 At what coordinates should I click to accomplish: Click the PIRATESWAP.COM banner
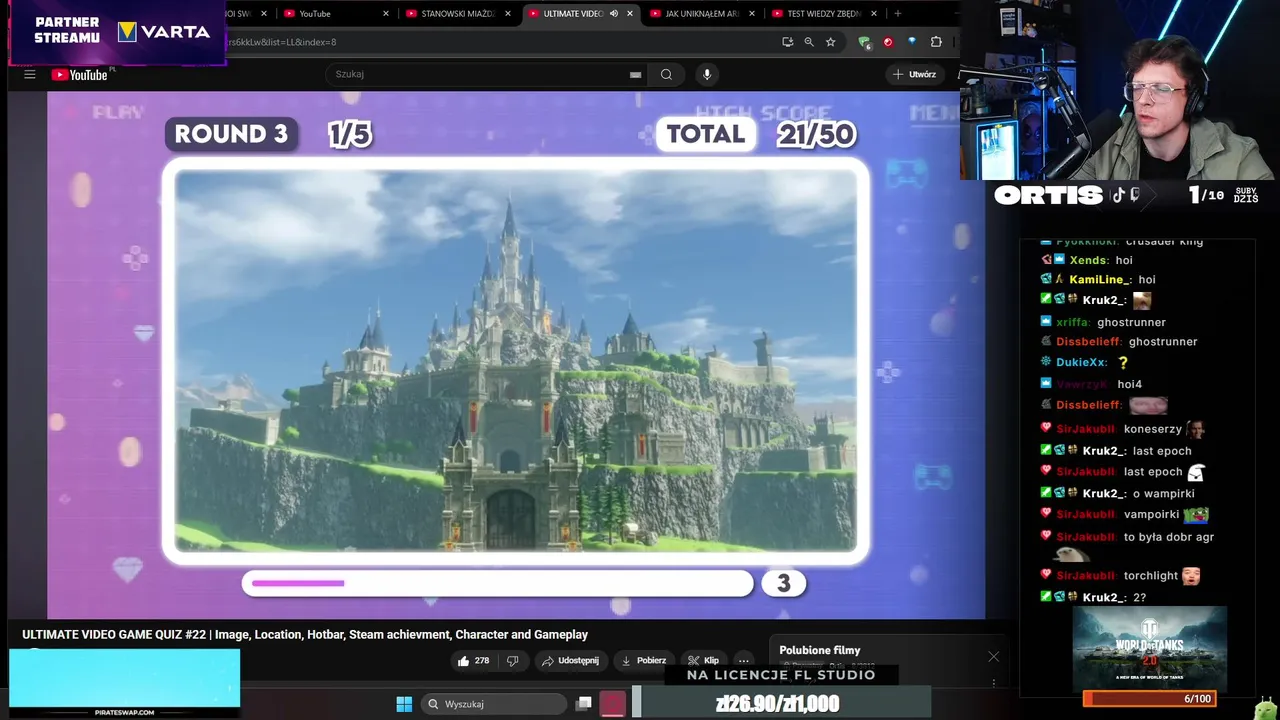(125, 683)
